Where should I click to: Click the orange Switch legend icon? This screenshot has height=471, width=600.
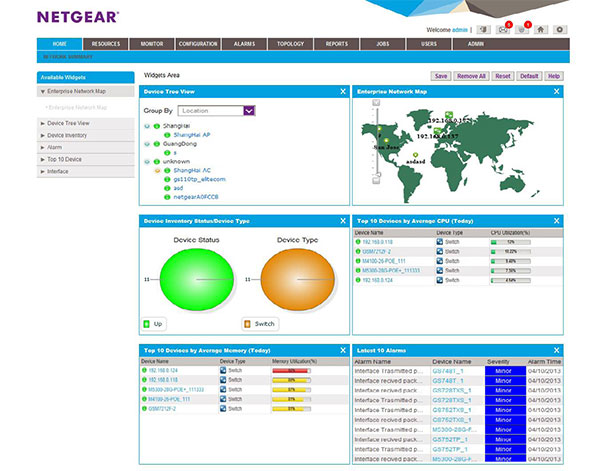click(x=247, y=324)
